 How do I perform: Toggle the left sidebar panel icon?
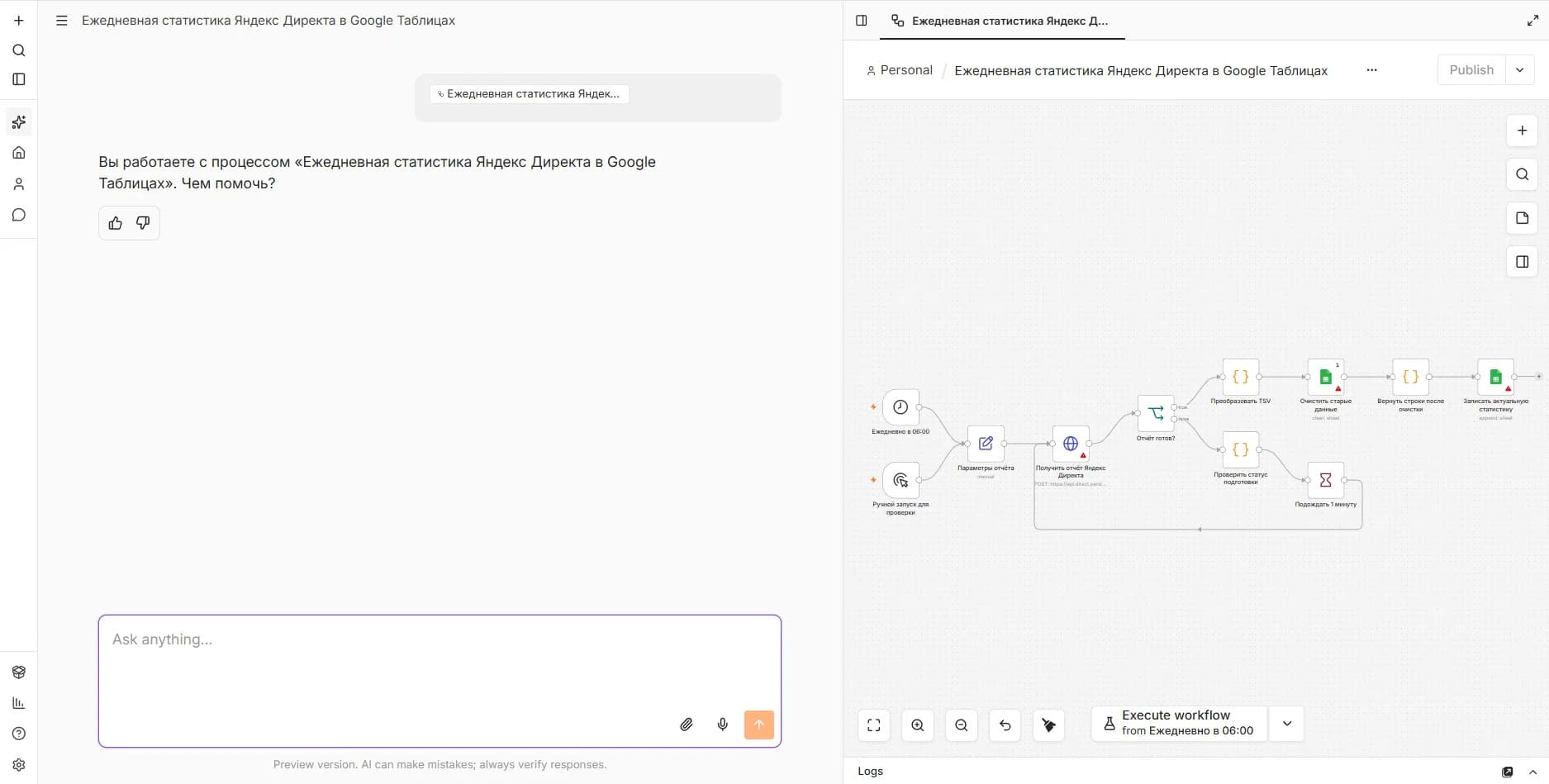coord(19,79)
